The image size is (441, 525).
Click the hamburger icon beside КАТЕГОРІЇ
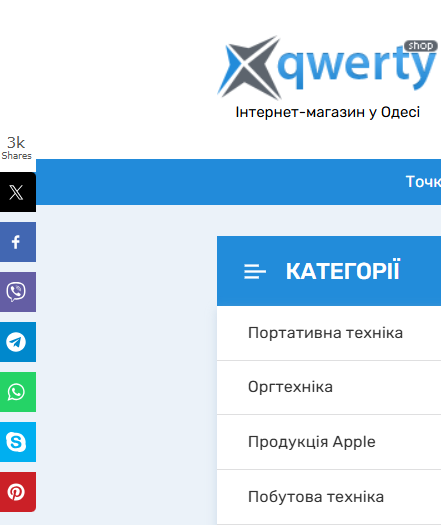[x=255, y=271]
